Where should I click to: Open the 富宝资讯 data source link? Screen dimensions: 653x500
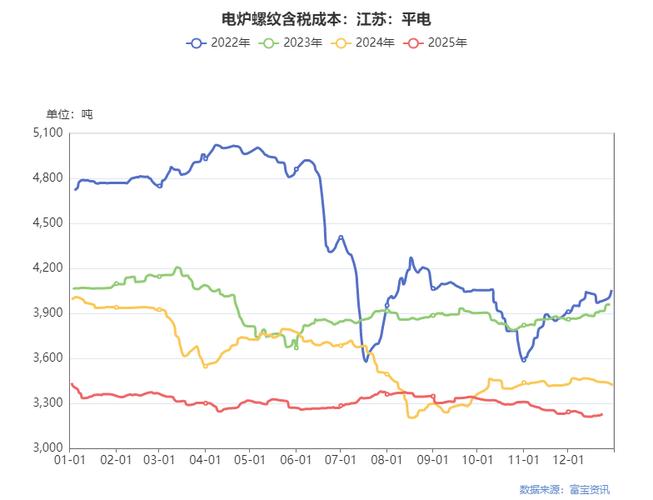click(x=589, y=489)
